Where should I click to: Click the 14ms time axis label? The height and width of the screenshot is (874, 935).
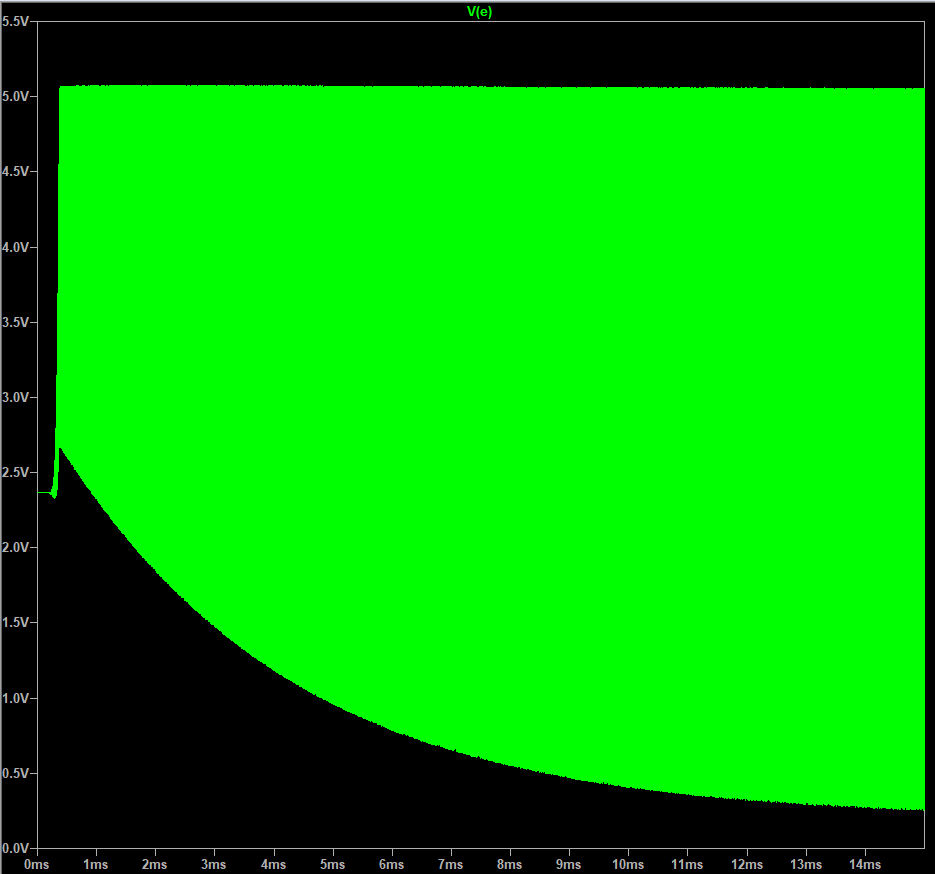point(865,864)
